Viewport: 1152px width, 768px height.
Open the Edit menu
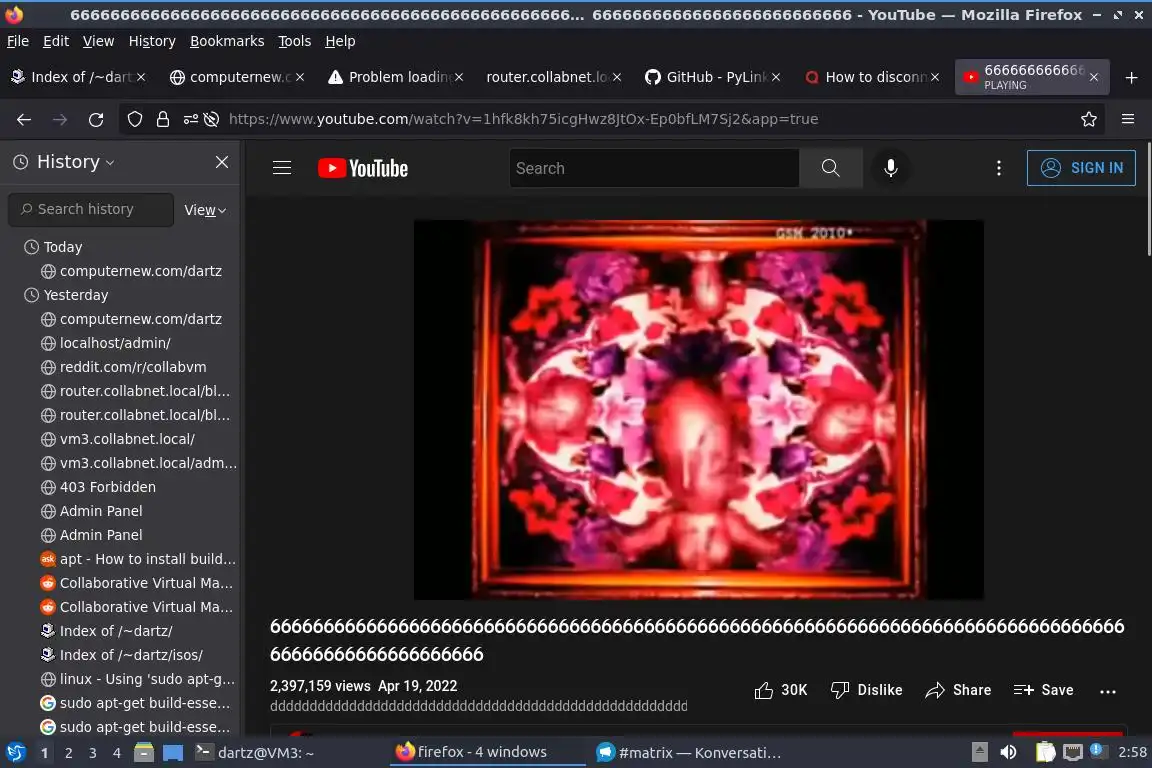(56, 41)
